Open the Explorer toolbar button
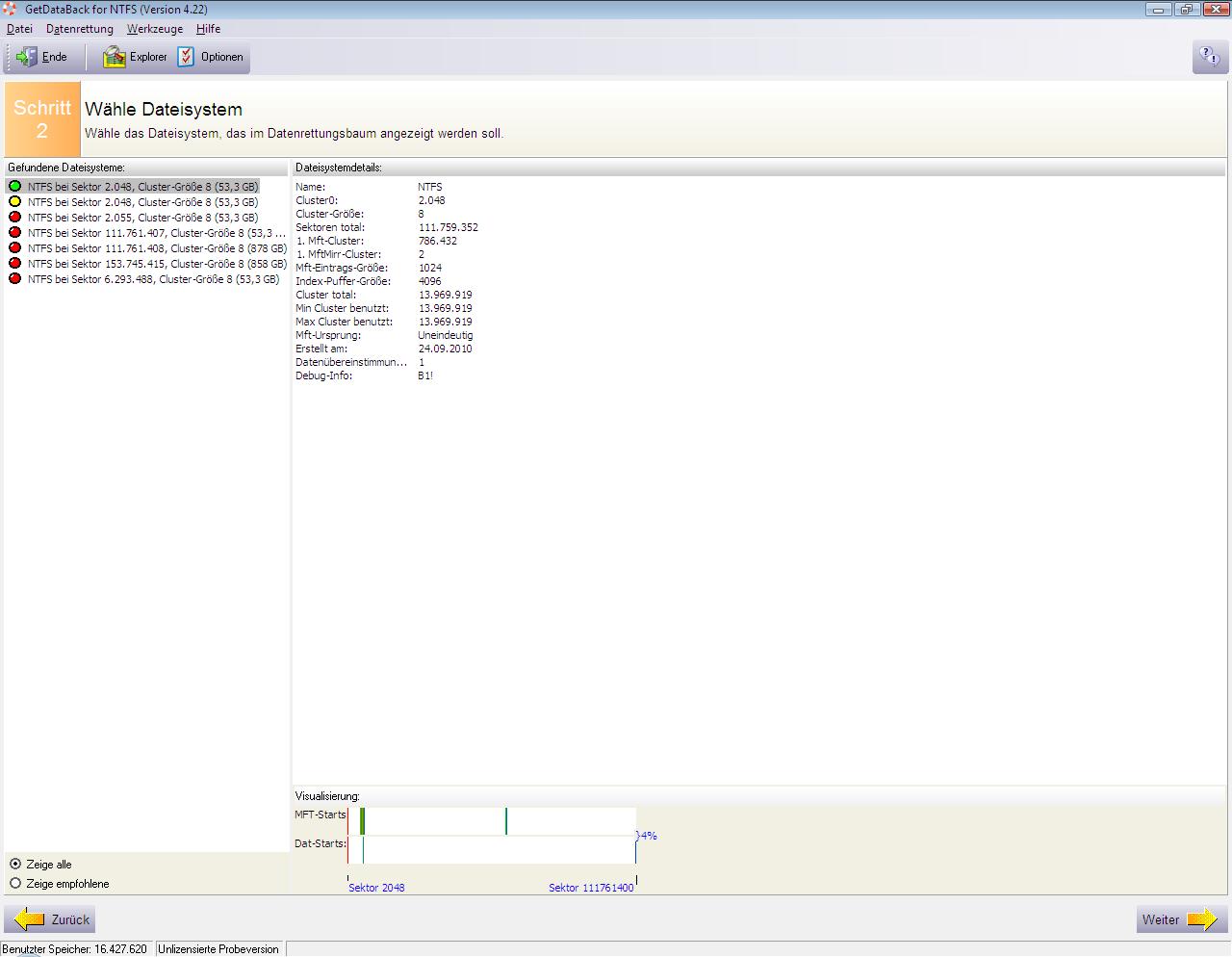 click(136, 58)
